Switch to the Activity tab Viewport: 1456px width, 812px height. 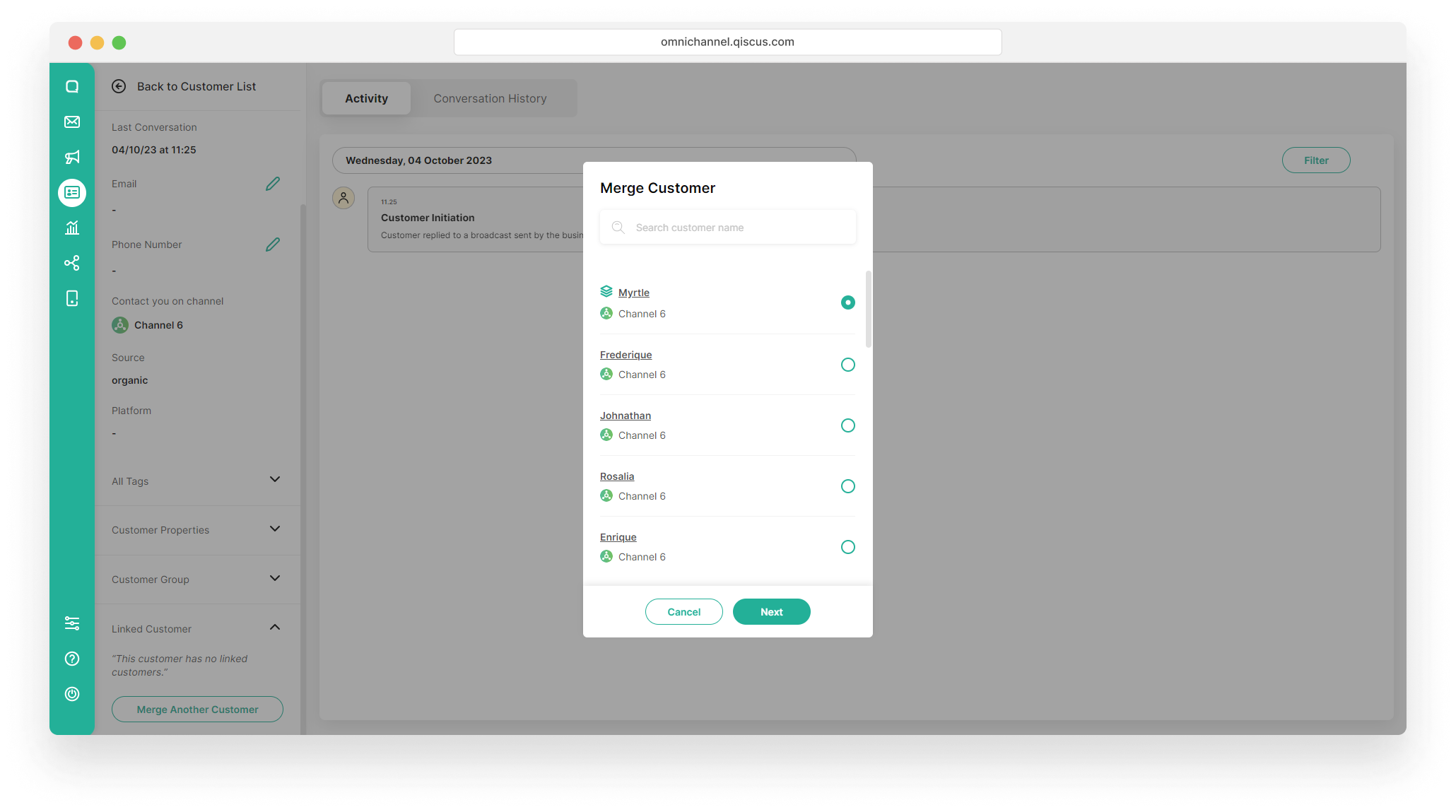point(366,99)
